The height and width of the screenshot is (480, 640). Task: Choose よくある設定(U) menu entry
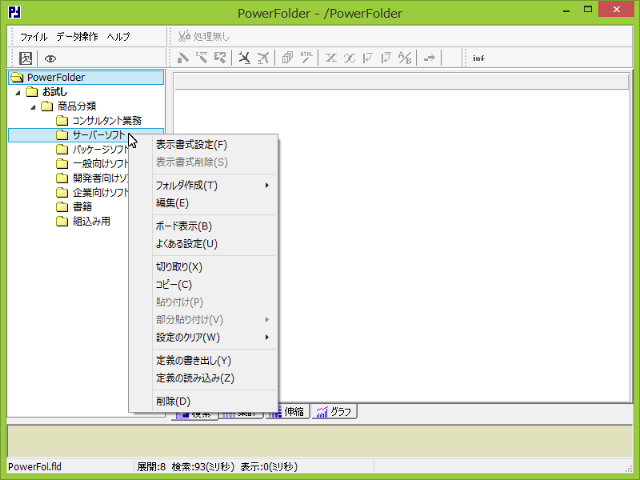point(215,244)
